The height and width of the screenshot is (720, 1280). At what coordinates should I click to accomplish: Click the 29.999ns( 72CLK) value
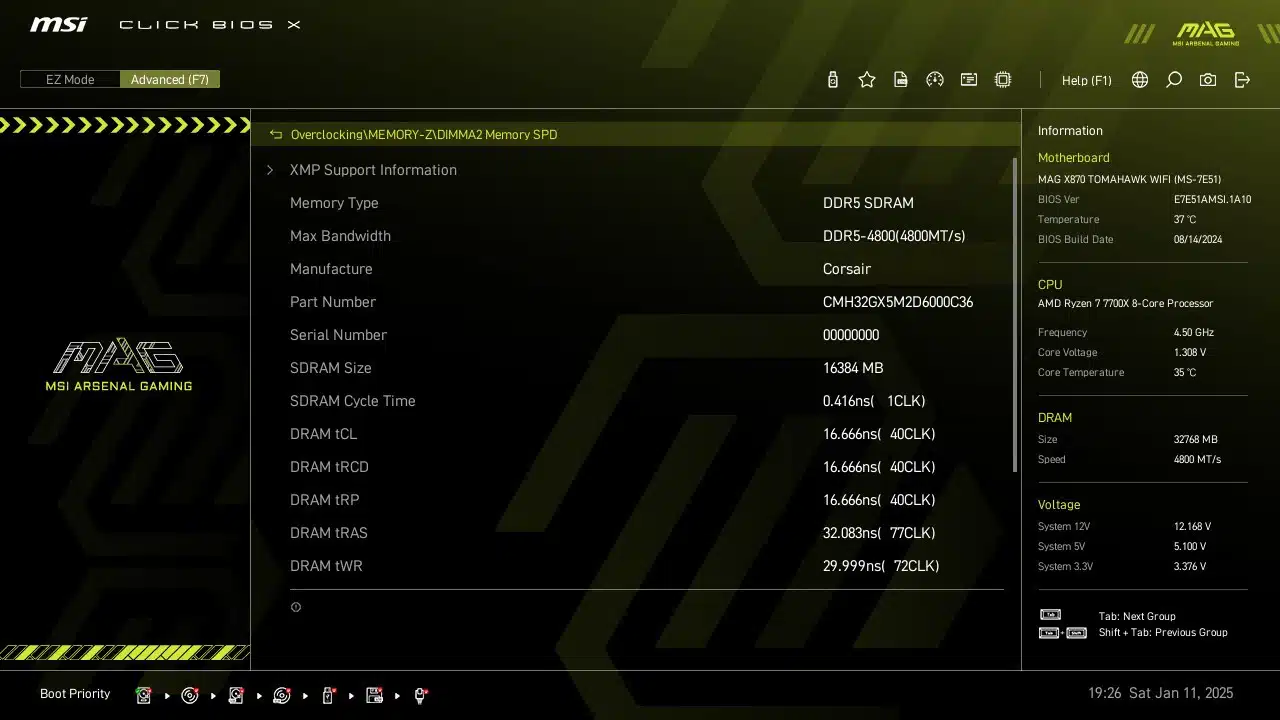(881, 566)
